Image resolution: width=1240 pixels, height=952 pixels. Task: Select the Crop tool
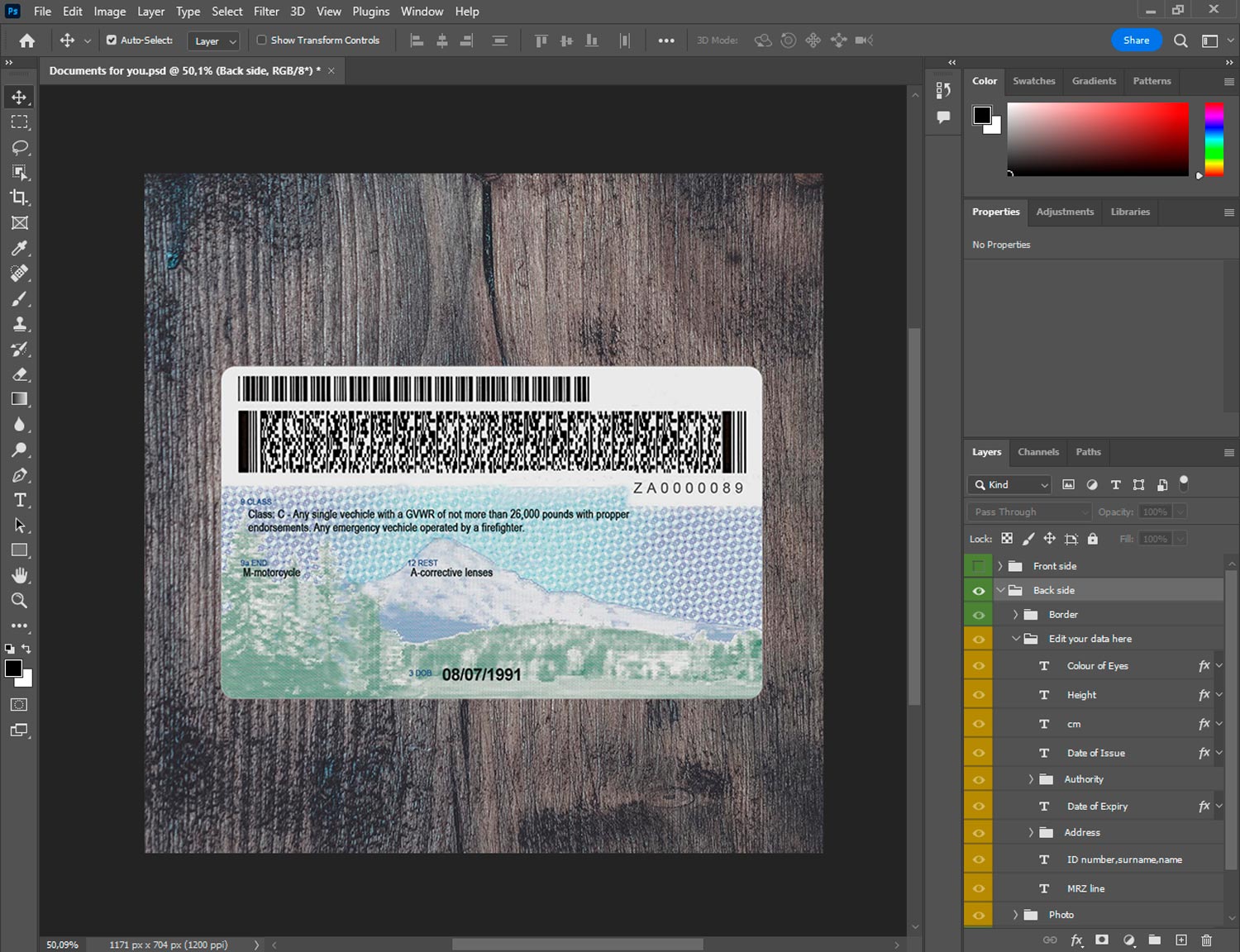[x=19, y=198]
